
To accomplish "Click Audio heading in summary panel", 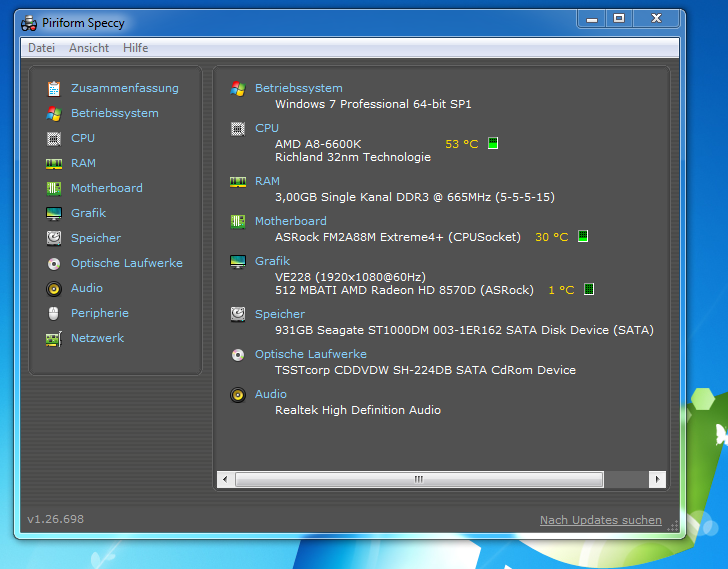I will 271,394.
